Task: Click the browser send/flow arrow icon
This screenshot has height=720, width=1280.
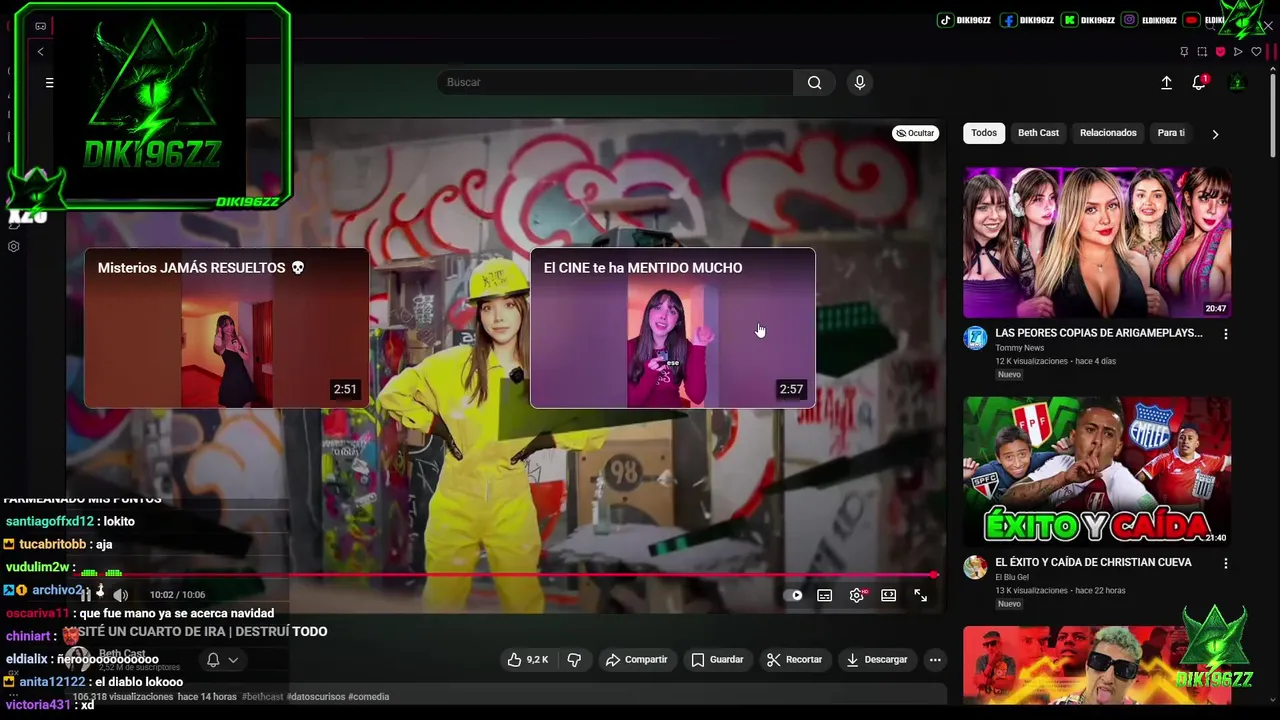Action: coord(1238,52)
